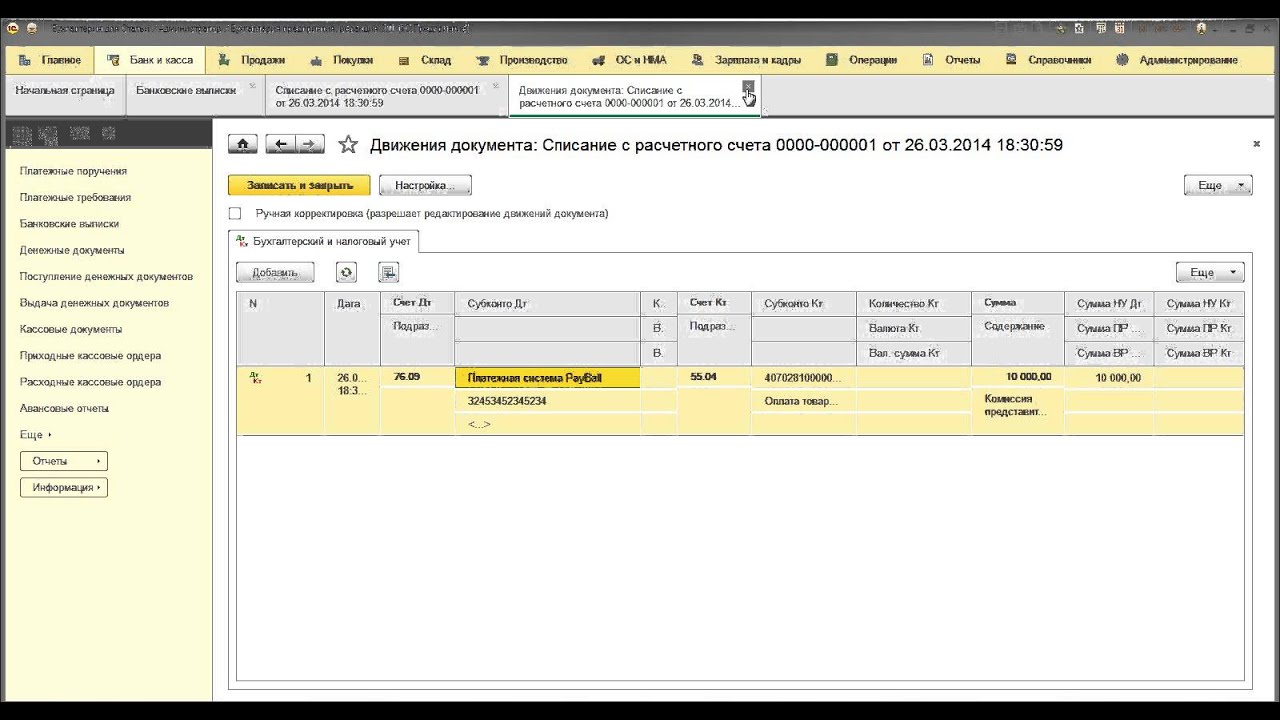Viewport: 1280px width, 720px height.
Task: Close the form with the x
Action: (1257, 144)
